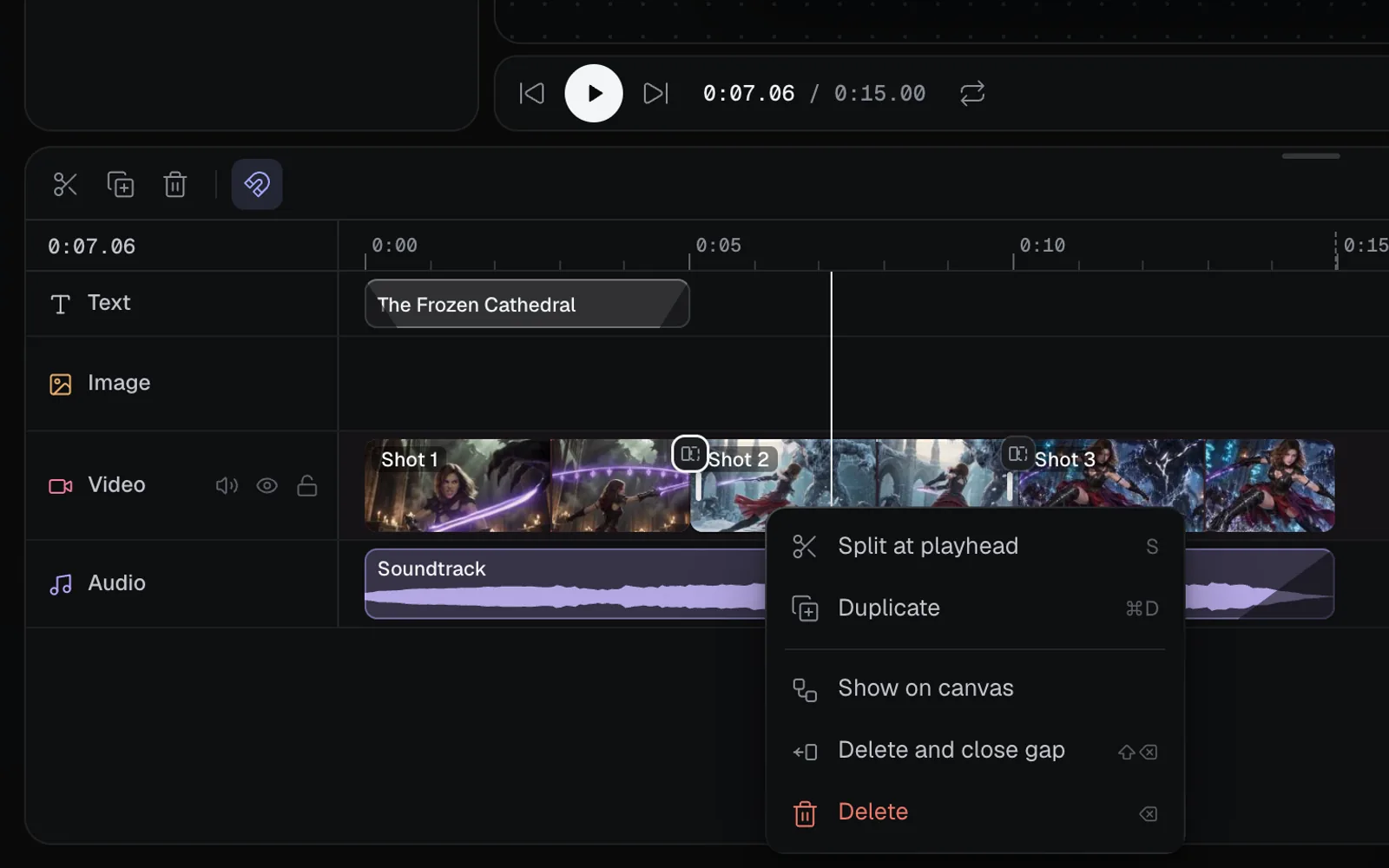
Task: Select the Text track icon
Action: 60,304
